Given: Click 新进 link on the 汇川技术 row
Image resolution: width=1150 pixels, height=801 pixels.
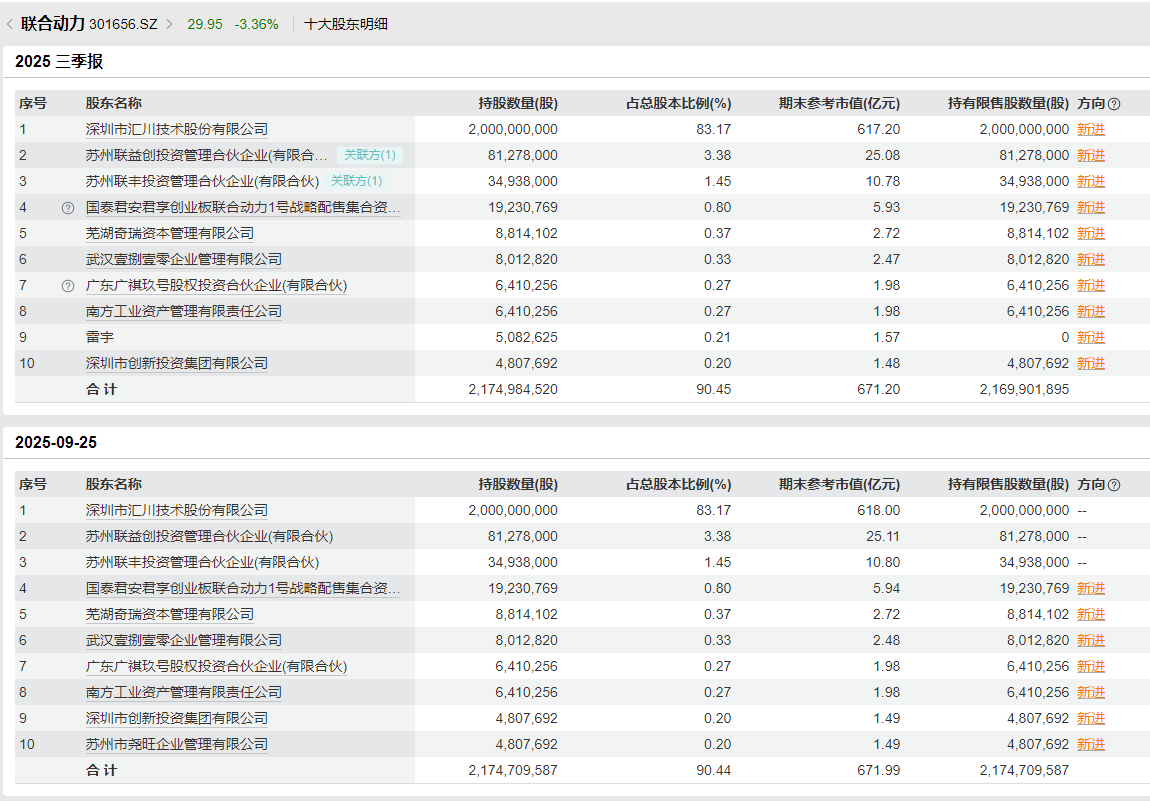Looking at the screenshot, I should point(1091,129).
